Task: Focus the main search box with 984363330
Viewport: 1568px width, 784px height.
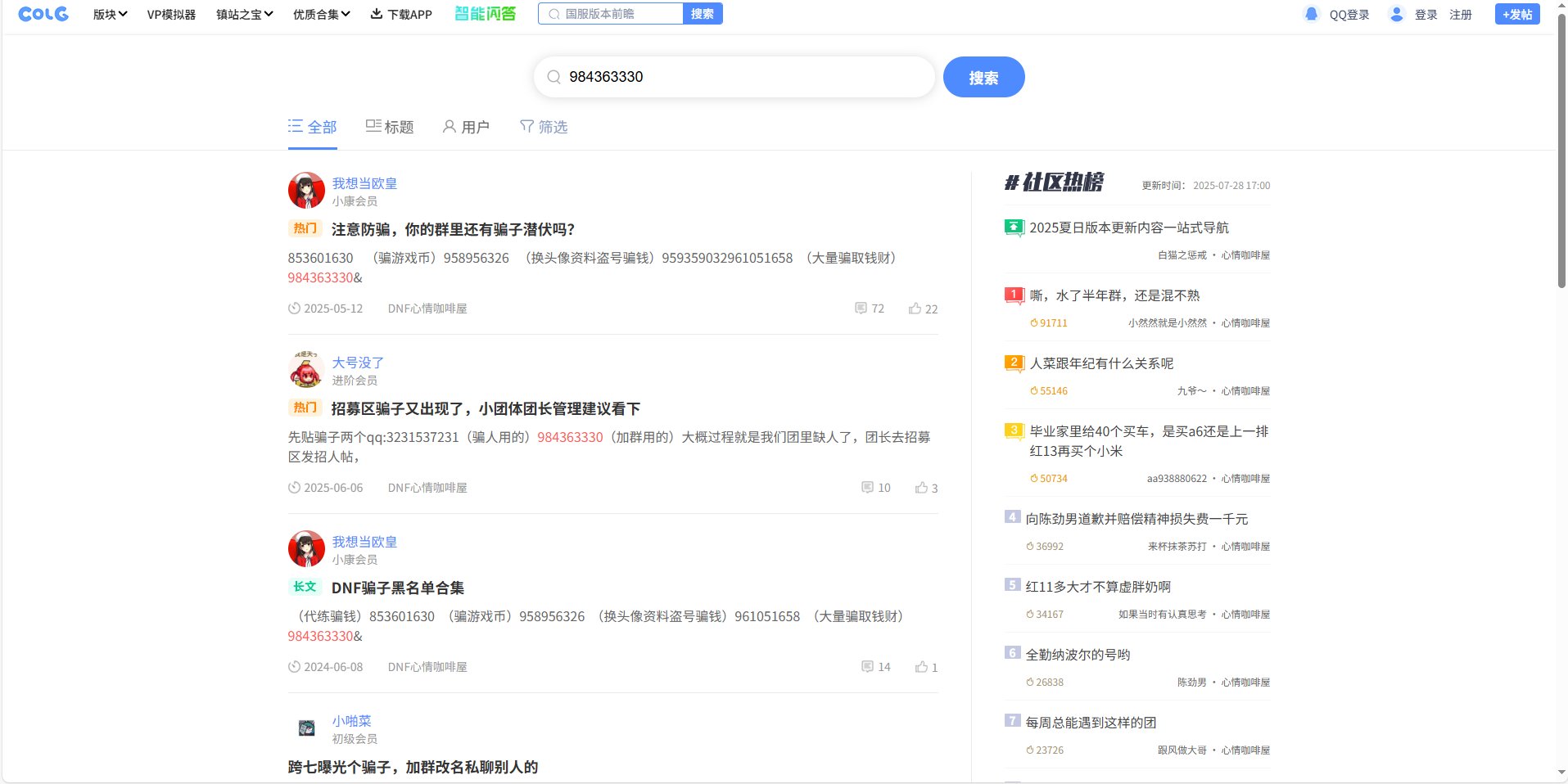Action: pos(734,77)
